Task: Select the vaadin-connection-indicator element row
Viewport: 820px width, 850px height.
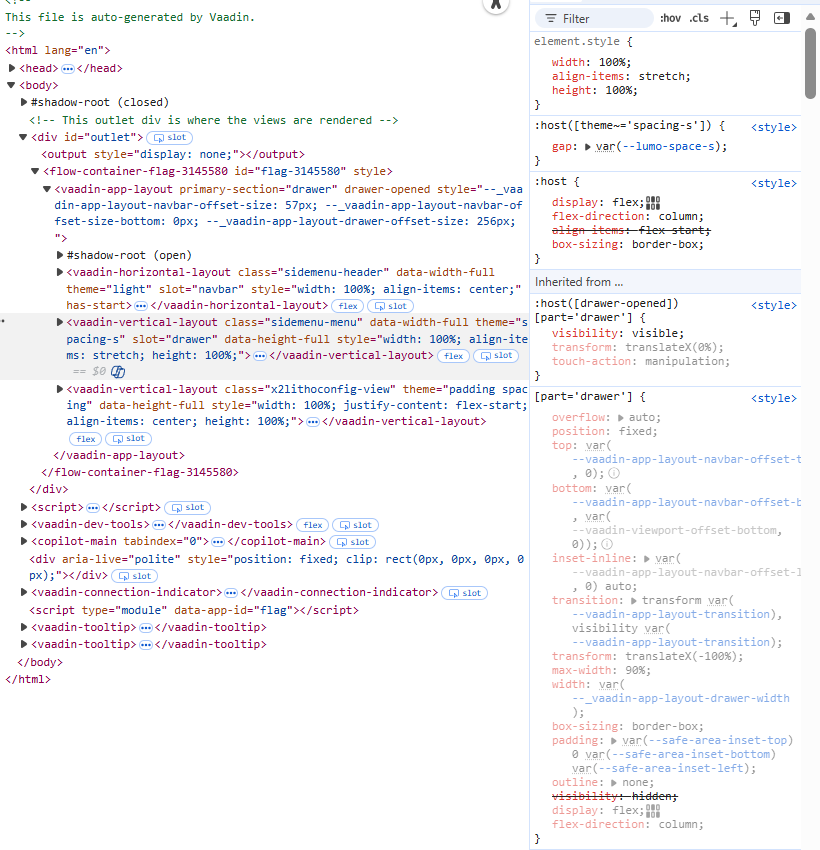Action: 130,593
